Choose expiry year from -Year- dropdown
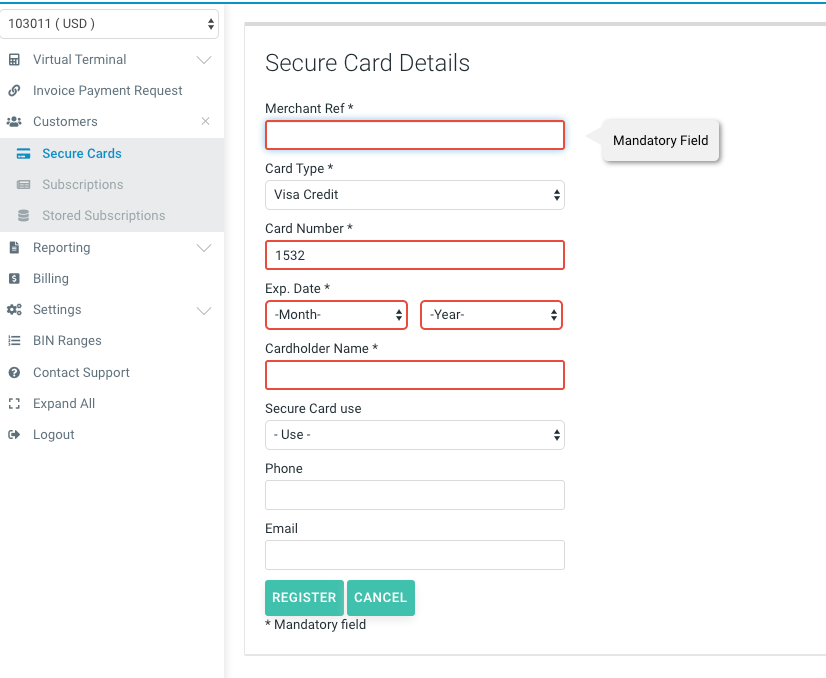 [491, 315]
